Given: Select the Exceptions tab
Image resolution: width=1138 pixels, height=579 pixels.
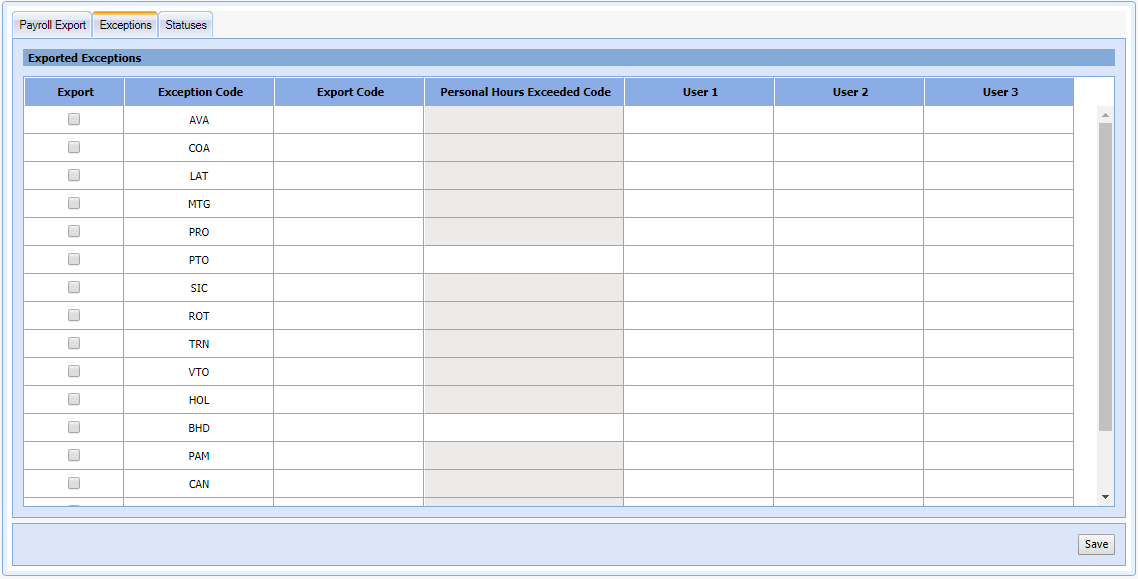Looking at the screenshot, I should pyautogui.click(x=126, y=25).
